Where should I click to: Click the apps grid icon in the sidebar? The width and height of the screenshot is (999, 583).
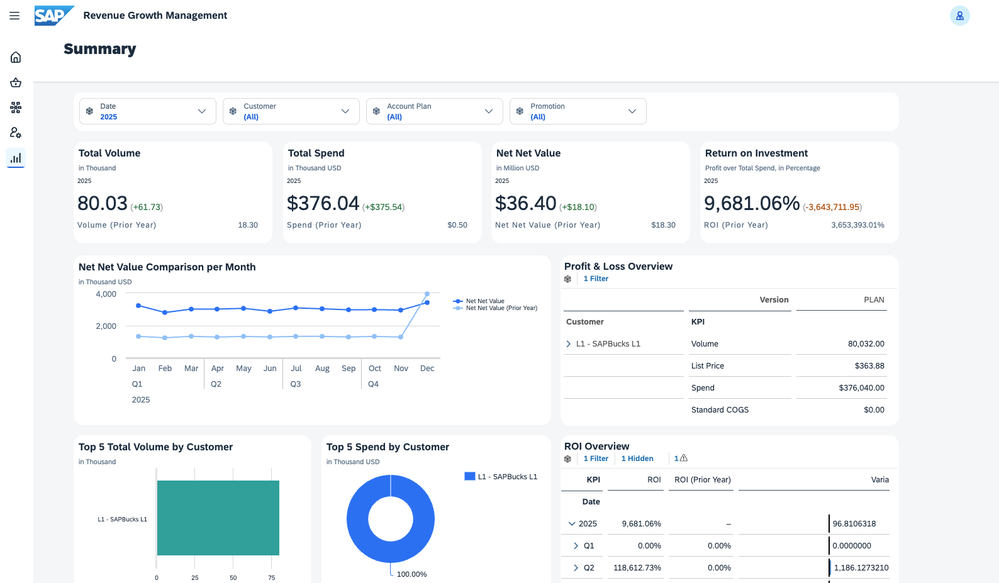click(15, 107)
